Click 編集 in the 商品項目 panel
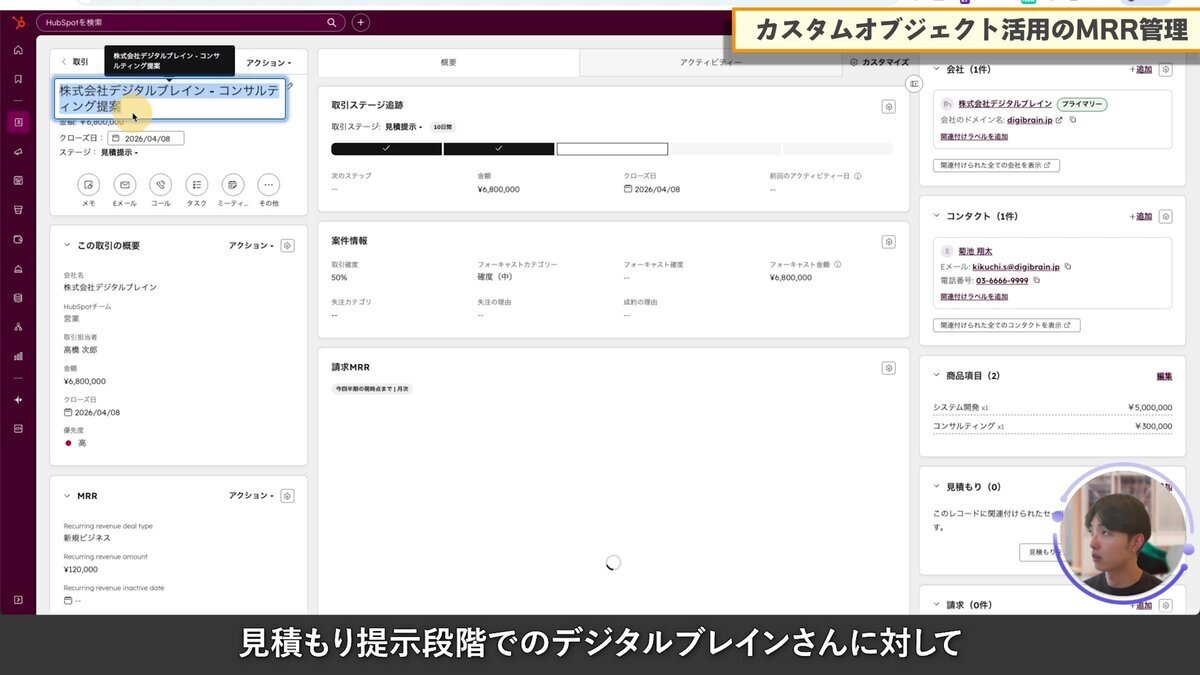This screenshot has height=675, width=1200. click(1163, 375)
